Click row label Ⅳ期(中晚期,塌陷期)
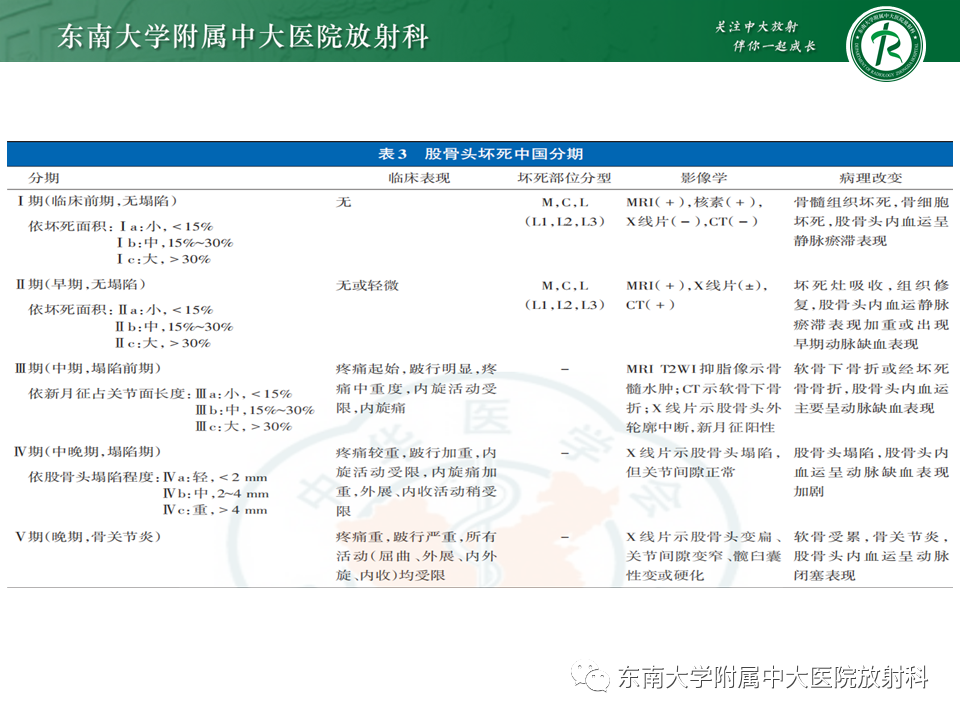 (88, 452)
